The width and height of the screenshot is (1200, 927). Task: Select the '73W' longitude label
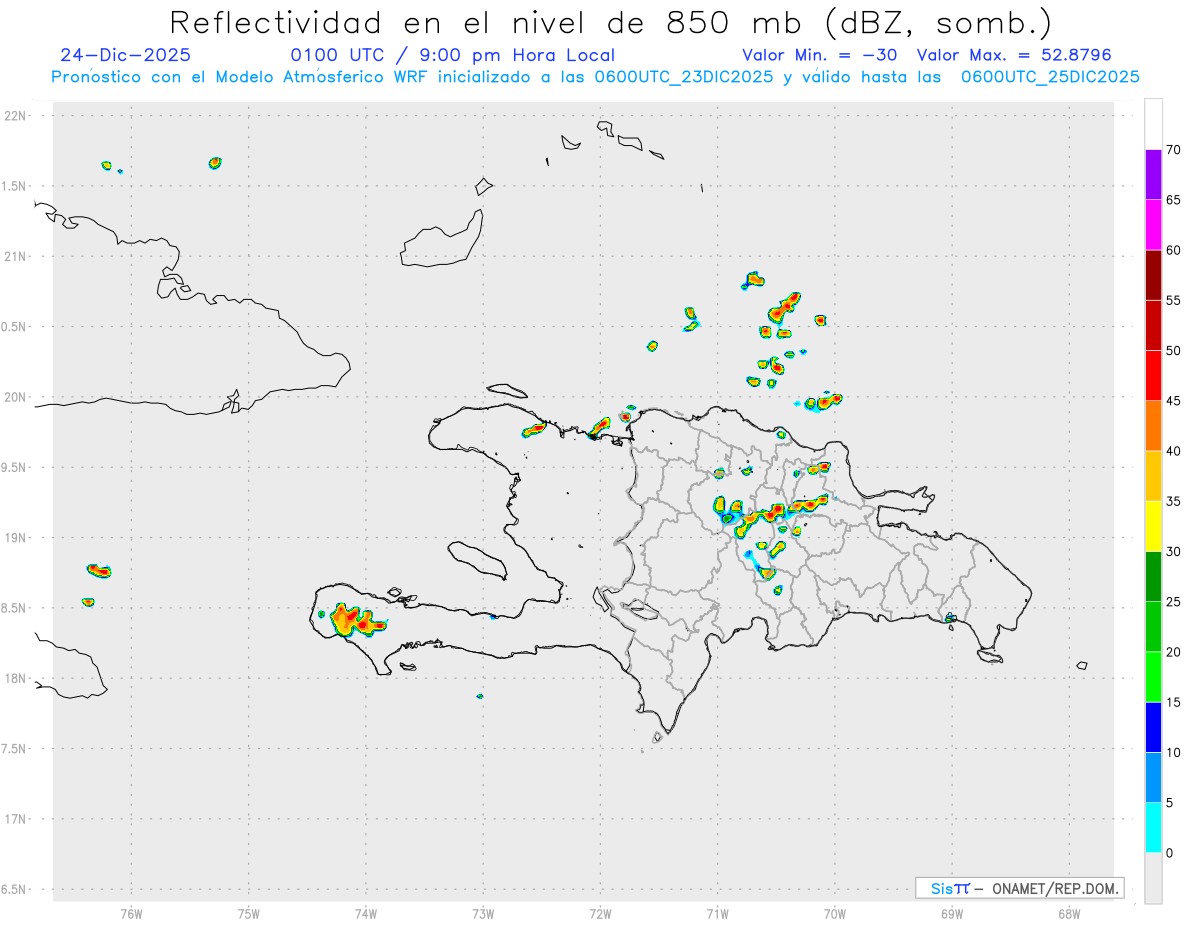[483, 913]
